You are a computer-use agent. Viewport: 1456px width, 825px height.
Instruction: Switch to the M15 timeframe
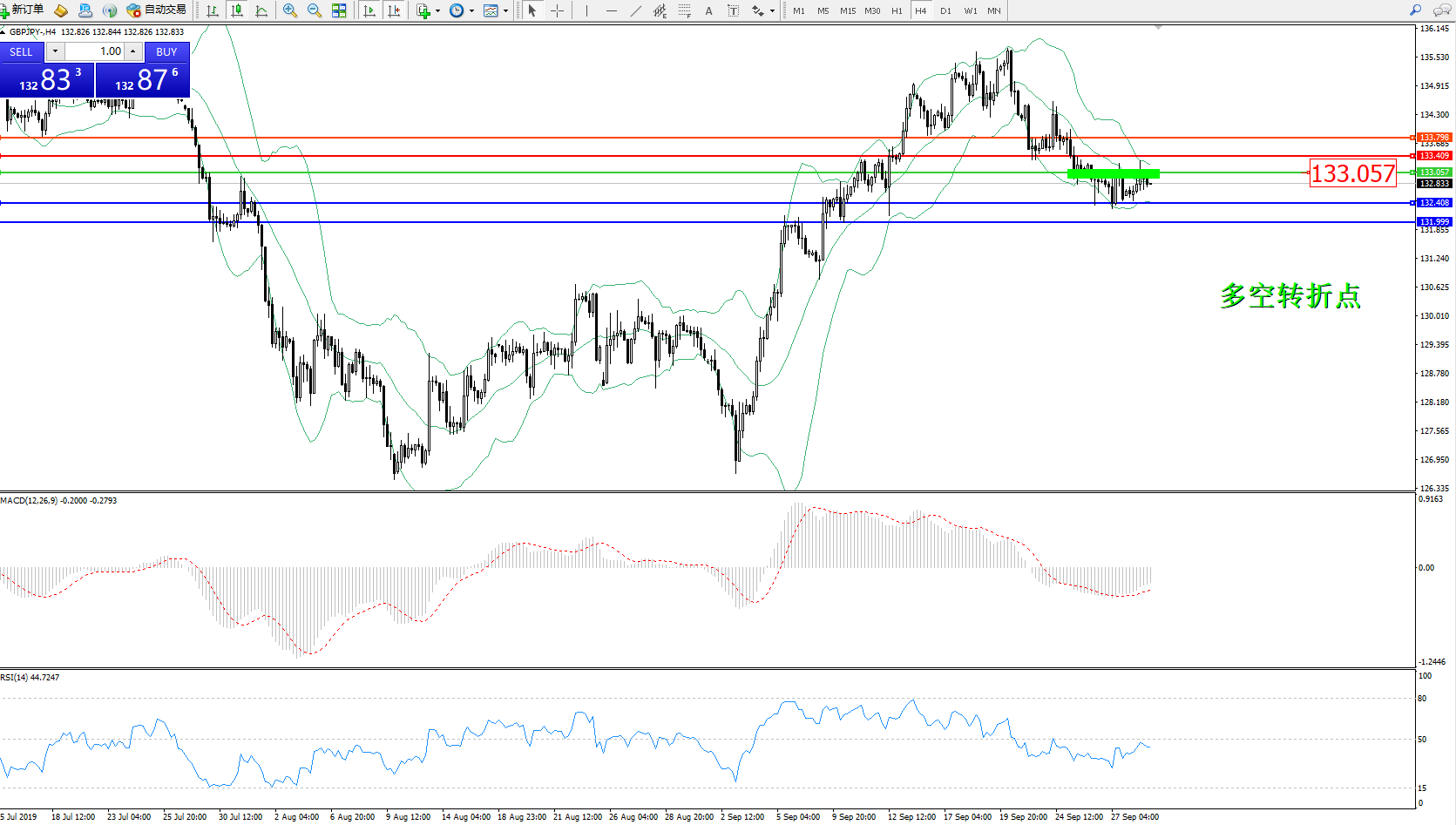(x=847, y=10)
